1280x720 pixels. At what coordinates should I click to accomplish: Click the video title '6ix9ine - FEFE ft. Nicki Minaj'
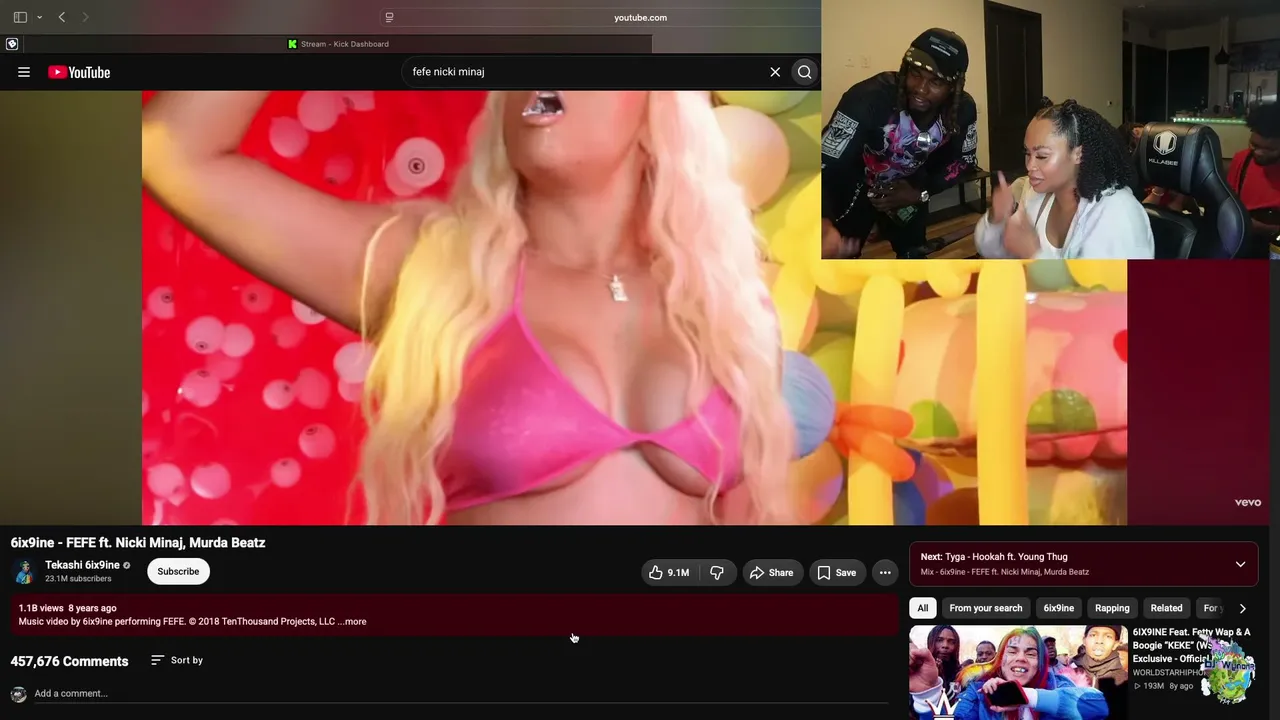(x=138, y=543)
